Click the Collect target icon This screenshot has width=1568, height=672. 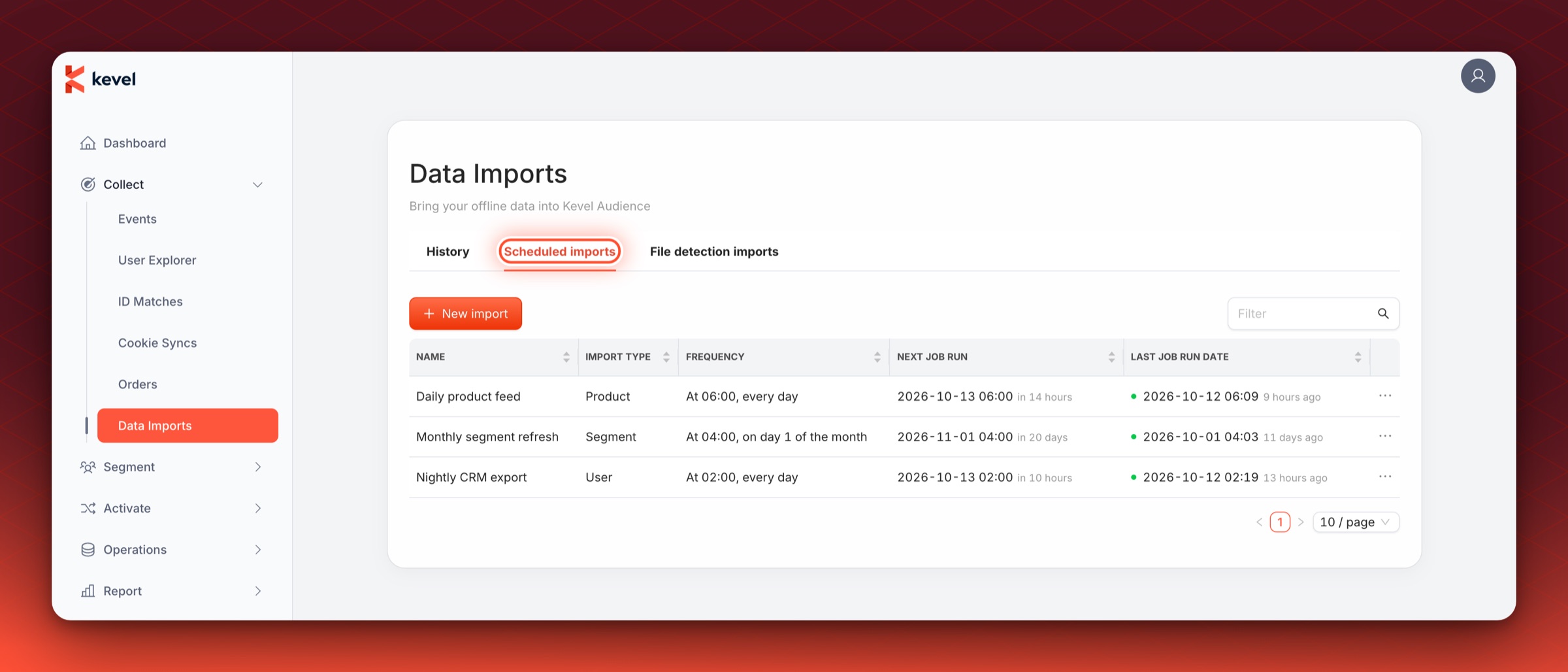(88, 184)
